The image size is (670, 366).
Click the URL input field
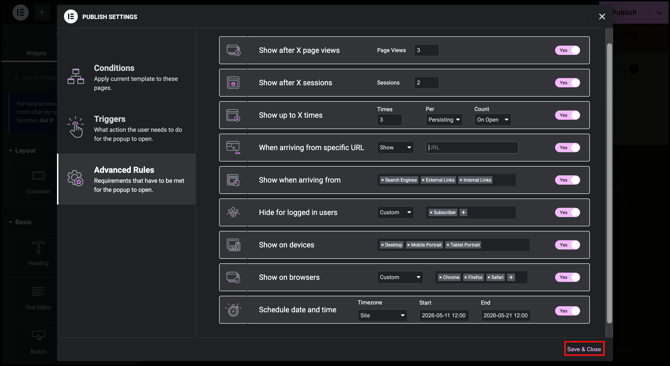[472, 148]
